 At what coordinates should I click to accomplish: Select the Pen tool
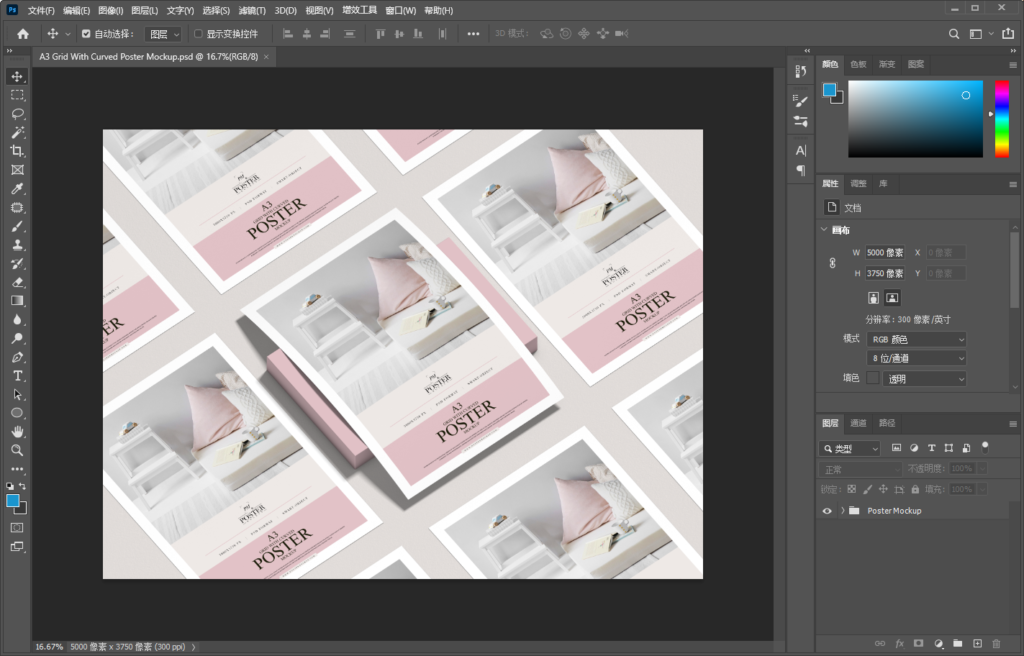(17, 357)
